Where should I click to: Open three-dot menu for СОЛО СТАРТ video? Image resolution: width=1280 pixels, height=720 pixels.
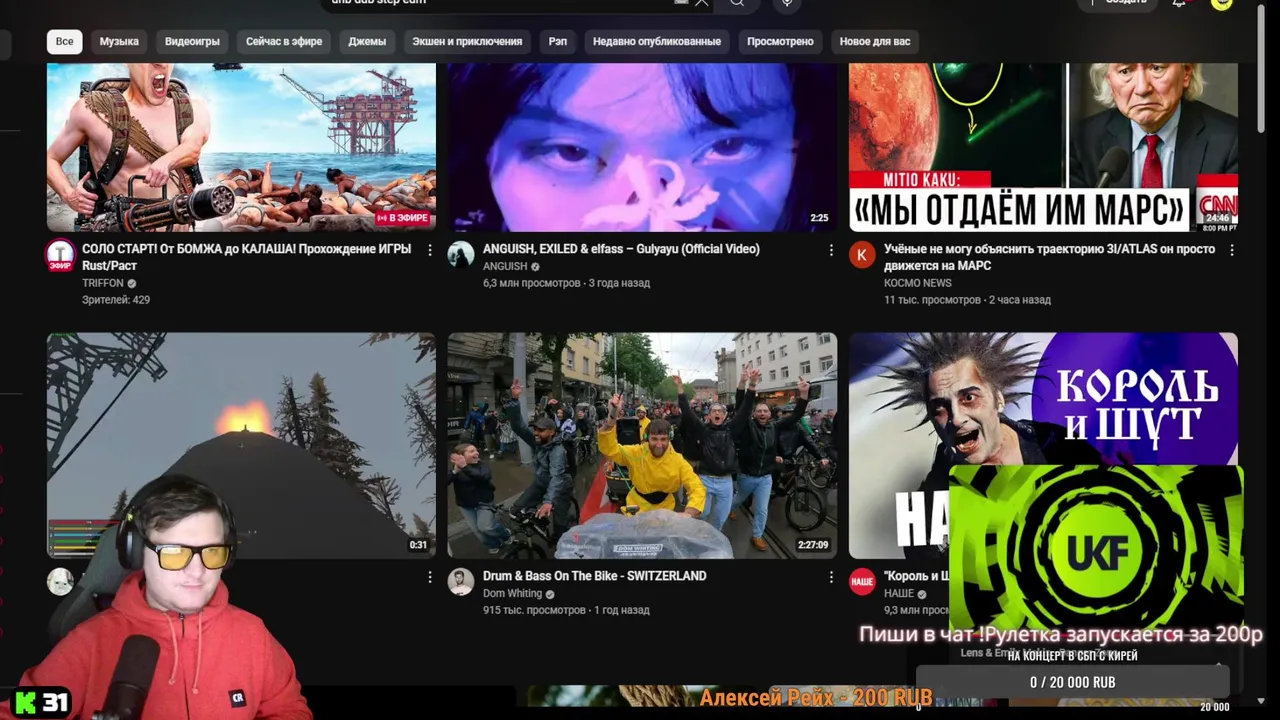(x=430, y=250)
